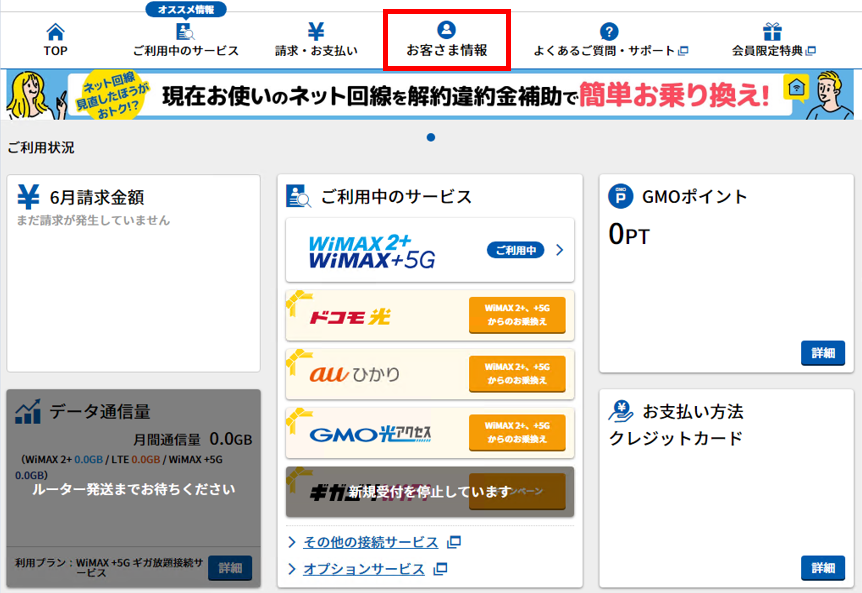Click the service icon in ご利用中のサービス card

tap(299, 196)
